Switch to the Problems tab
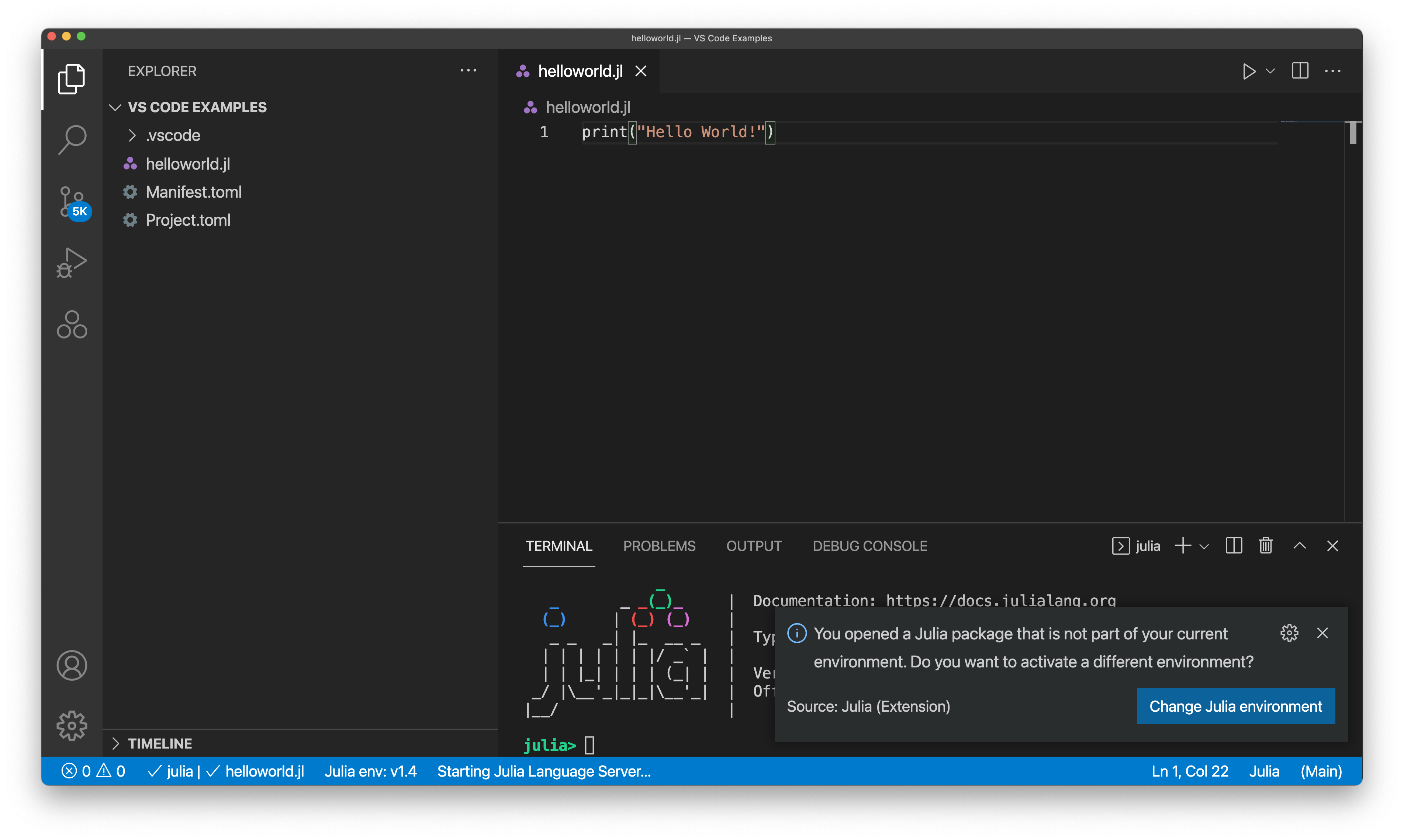 pyautogui.click(x=659, y=546)
